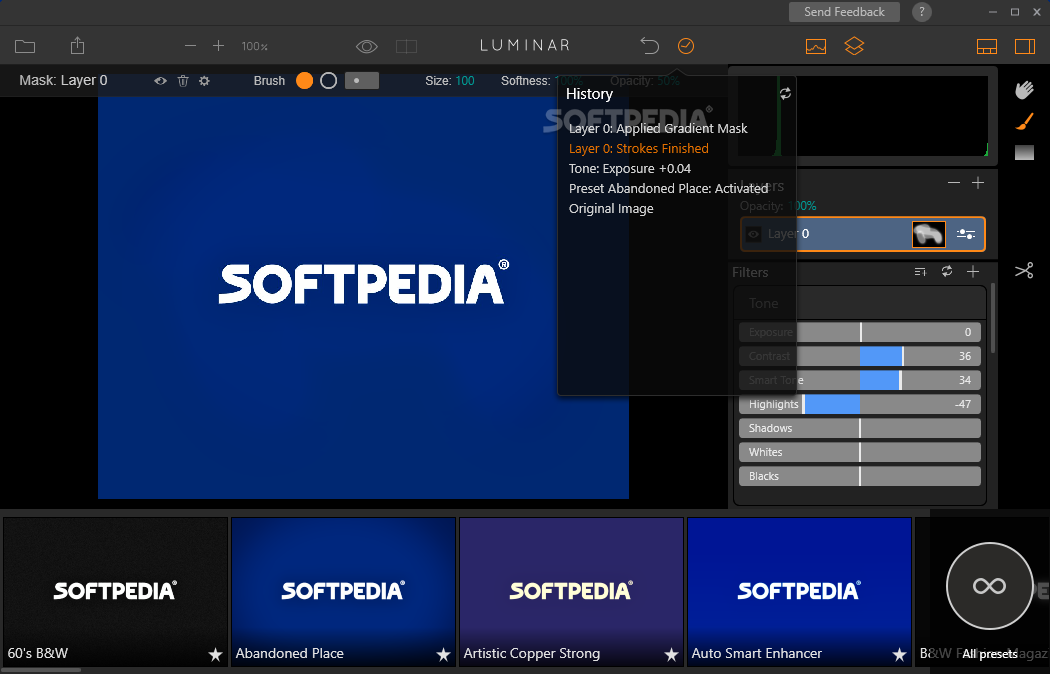Viewport: 1050px width, 674px height.
Task: Zoom in with plus icon
Action: [218, 46]
